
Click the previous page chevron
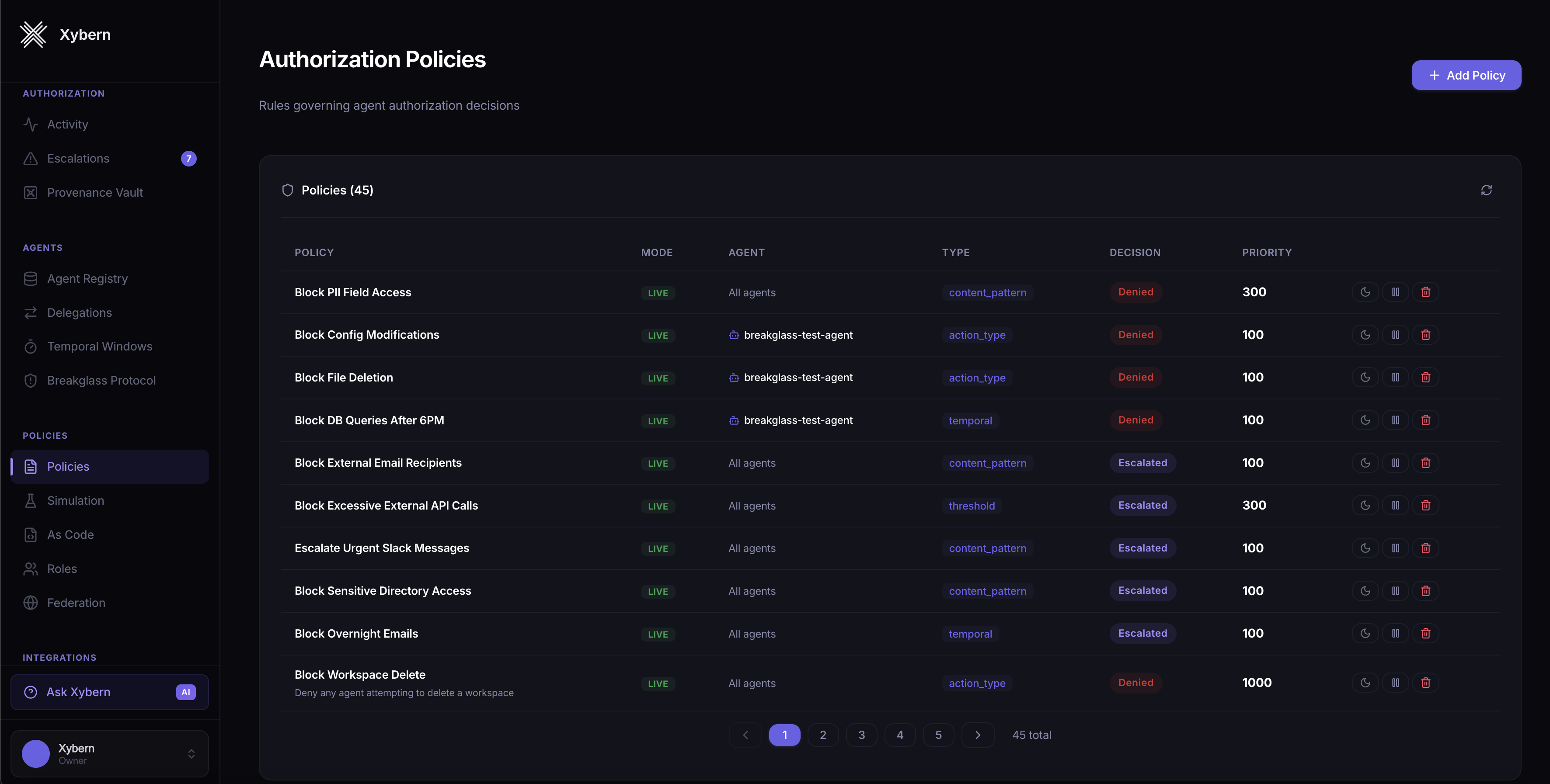click(745, 735)
